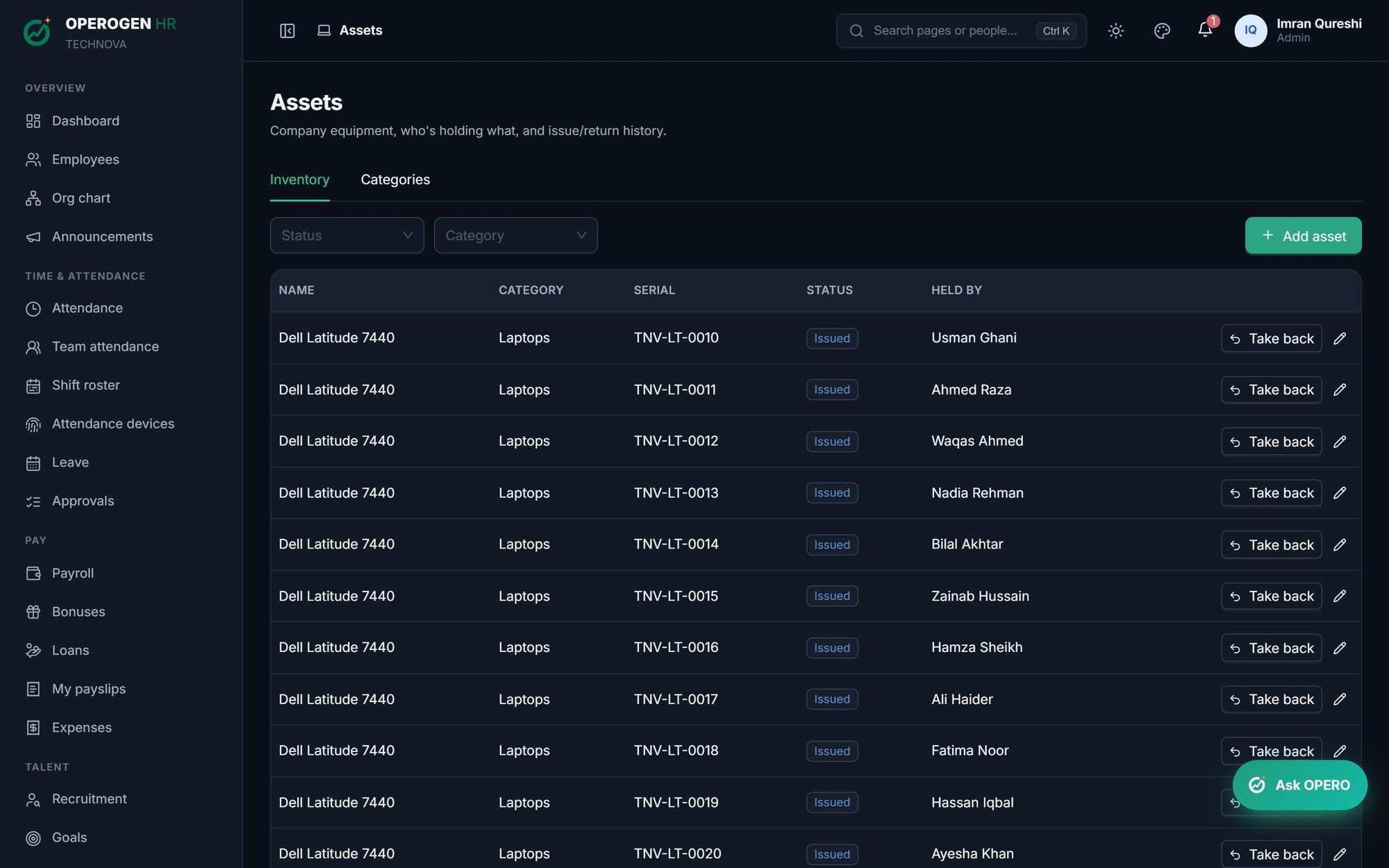Viewport: 1389px width, 868px height.
Task: Edit asset TNV-LT-0015 with pencil icon
Action: [1340, 596]
